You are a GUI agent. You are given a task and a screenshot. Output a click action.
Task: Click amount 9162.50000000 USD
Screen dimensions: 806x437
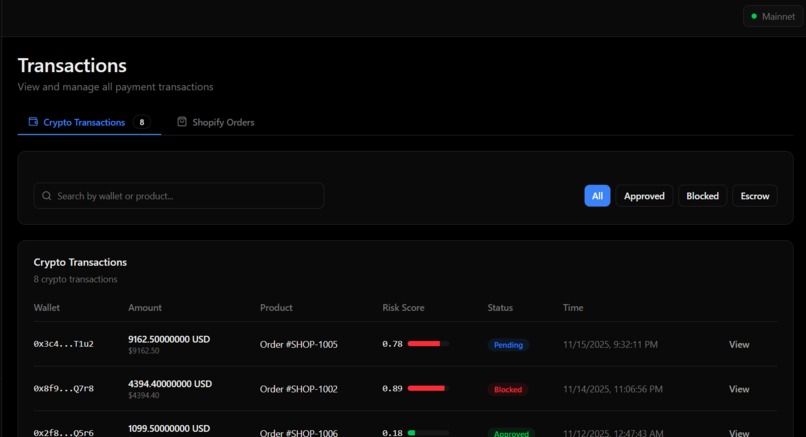pyautogui.click(x=169, y=339)
